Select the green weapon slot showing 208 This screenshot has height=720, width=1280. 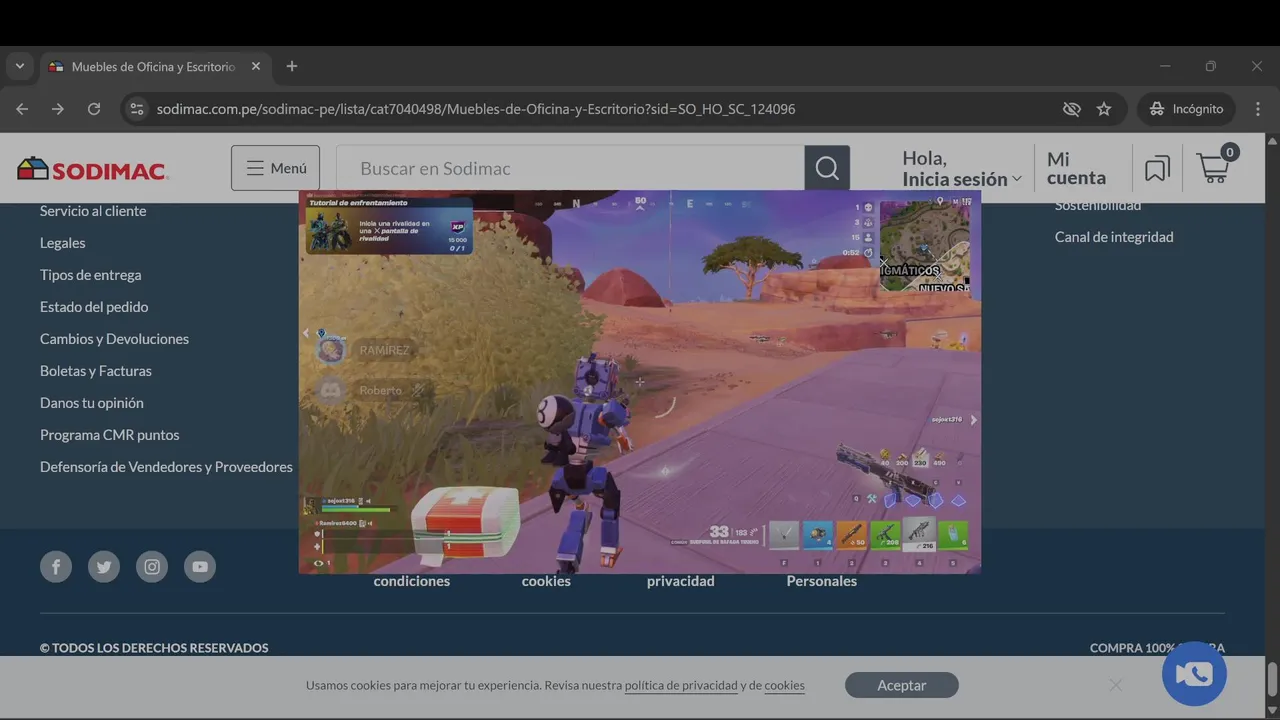coord(886,535)
